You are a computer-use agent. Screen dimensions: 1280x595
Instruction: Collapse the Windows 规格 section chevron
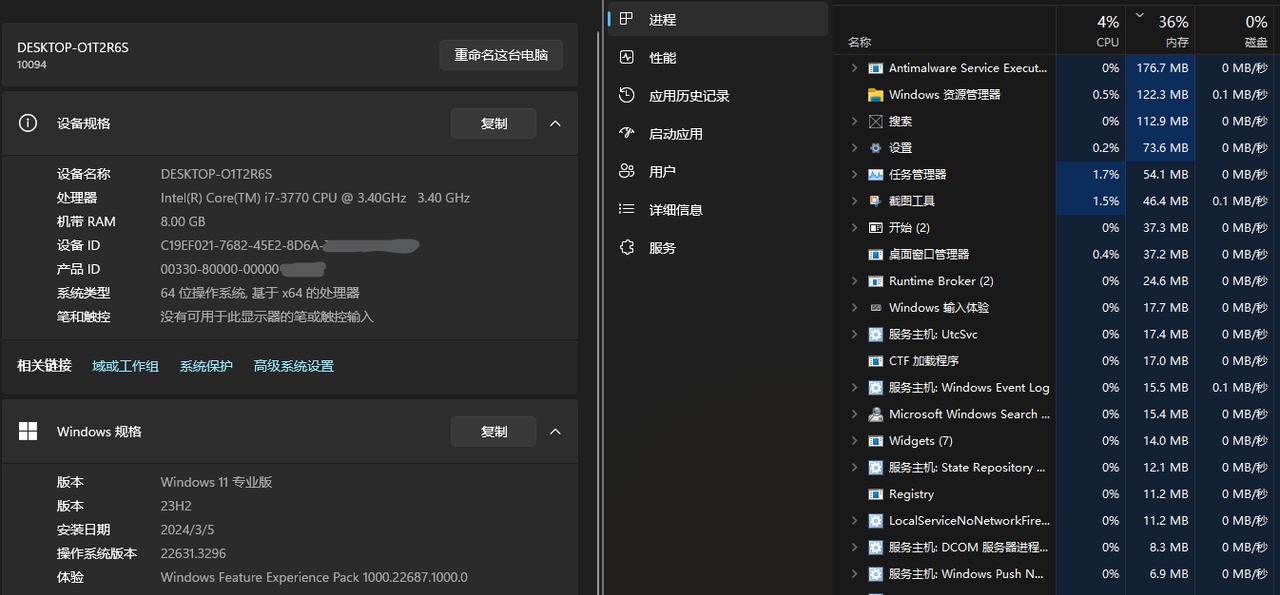[x=556, y=431]
